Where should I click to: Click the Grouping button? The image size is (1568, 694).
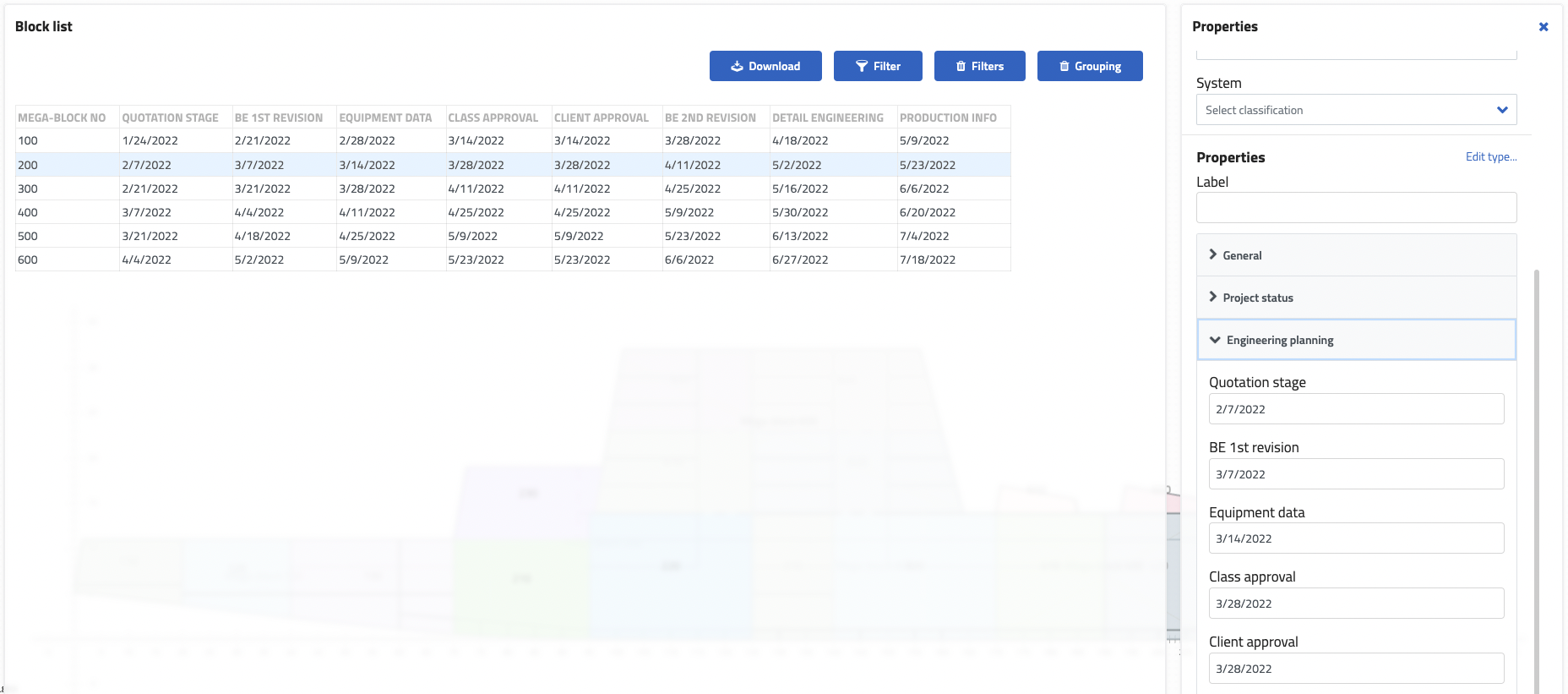(x=1090, y=66)
